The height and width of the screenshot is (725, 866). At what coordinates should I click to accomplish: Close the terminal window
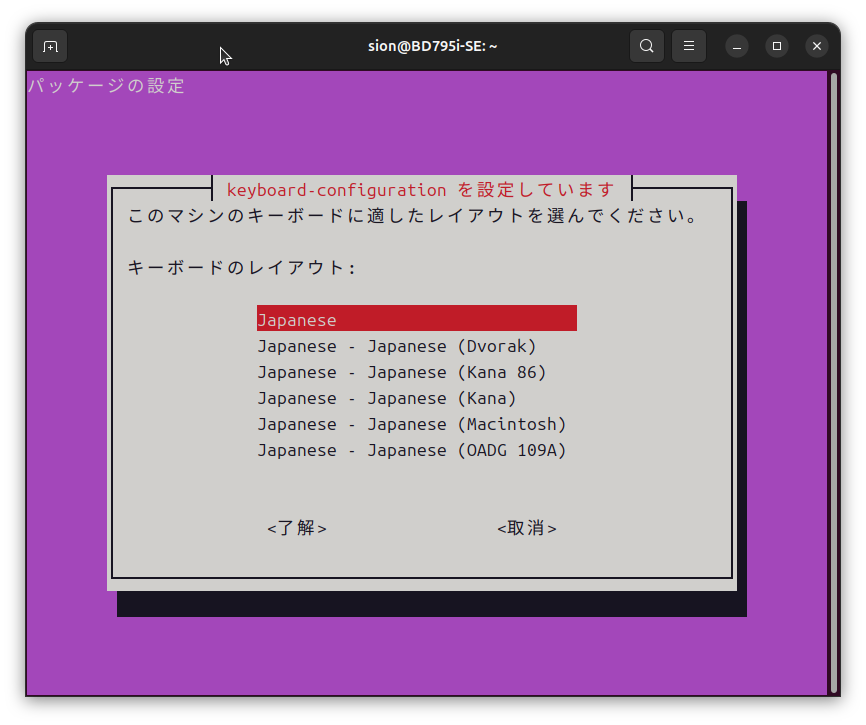pyautogui.click(x=817, y=46)
